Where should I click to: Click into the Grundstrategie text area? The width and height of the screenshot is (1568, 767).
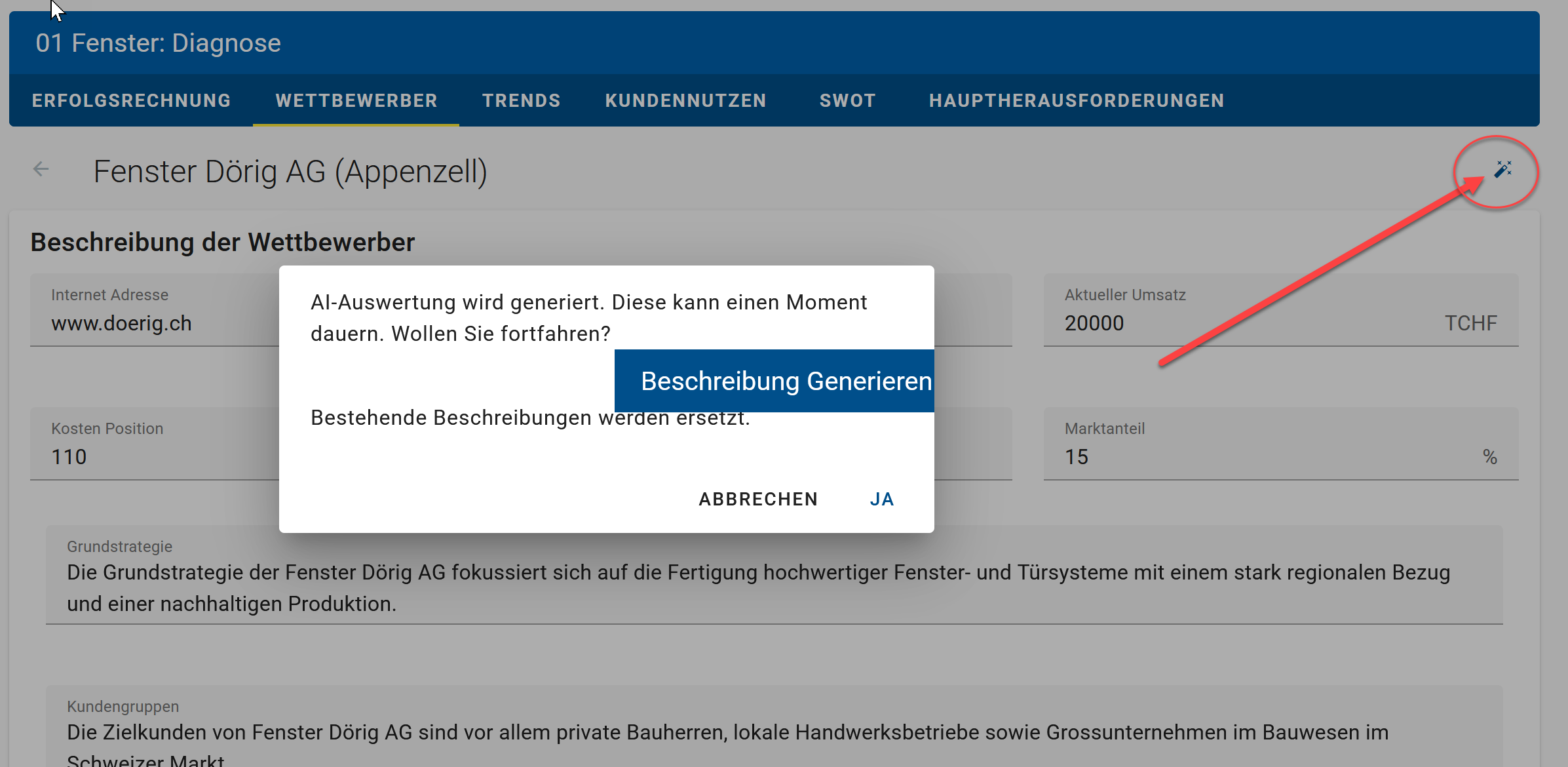click(x=774, y=575)
